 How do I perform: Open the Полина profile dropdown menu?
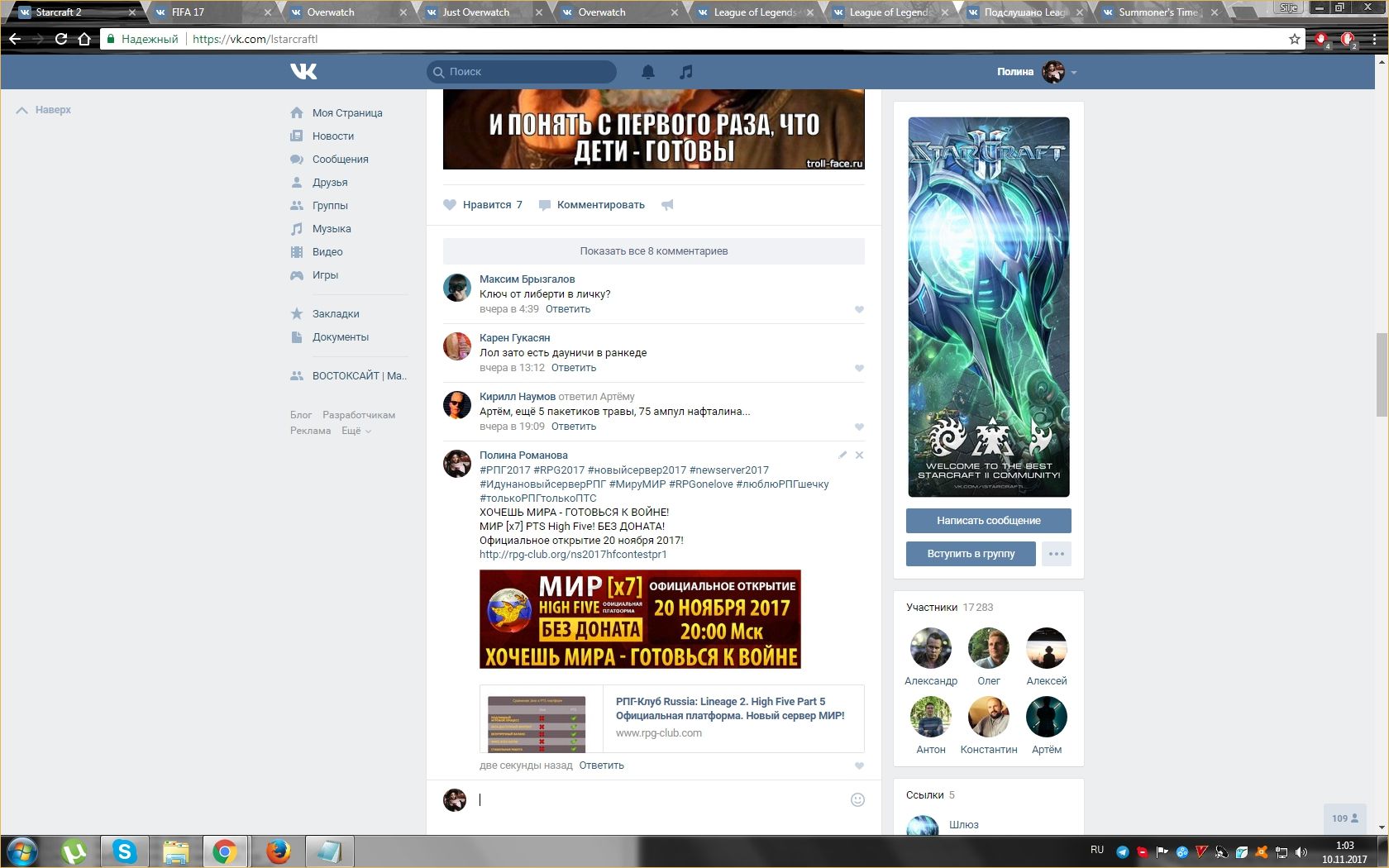coord(1037,72)
